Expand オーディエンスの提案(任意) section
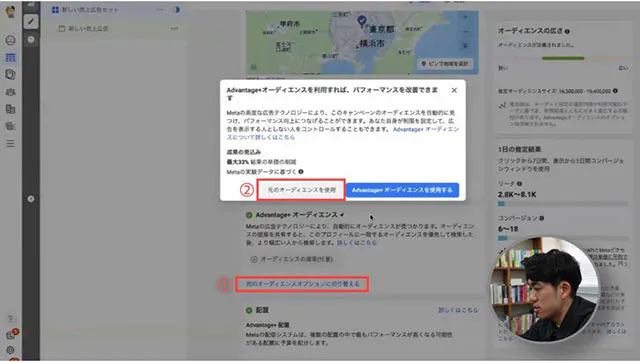This screenshot has width=640, height=362. [291, 259]
